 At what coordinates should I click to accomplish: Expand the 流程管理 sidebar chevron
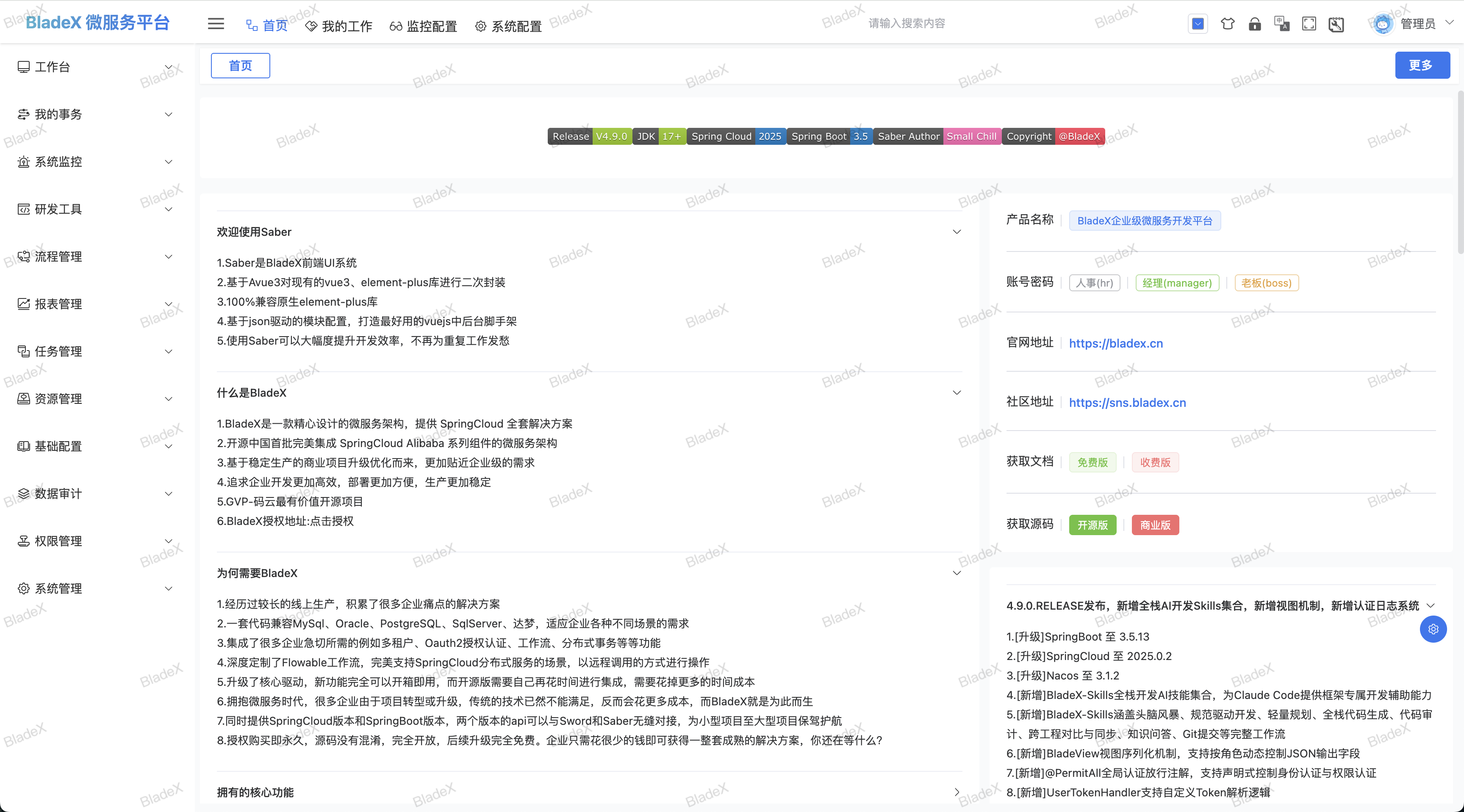169,257
